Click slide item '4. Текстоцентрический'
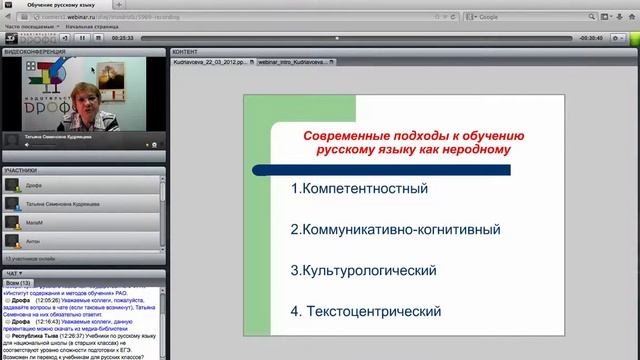 pos(366,311)
